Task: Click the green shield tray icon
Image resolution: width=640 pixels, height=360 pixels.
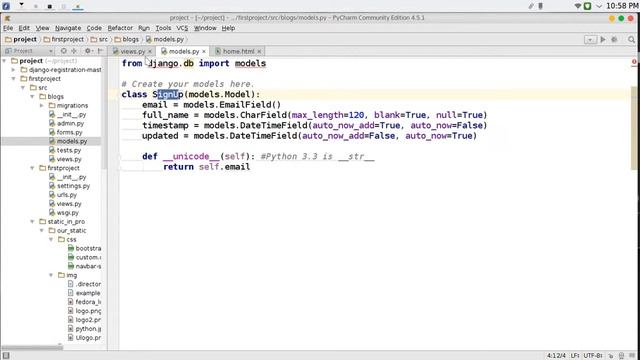Action: click(x=587, y=6)
